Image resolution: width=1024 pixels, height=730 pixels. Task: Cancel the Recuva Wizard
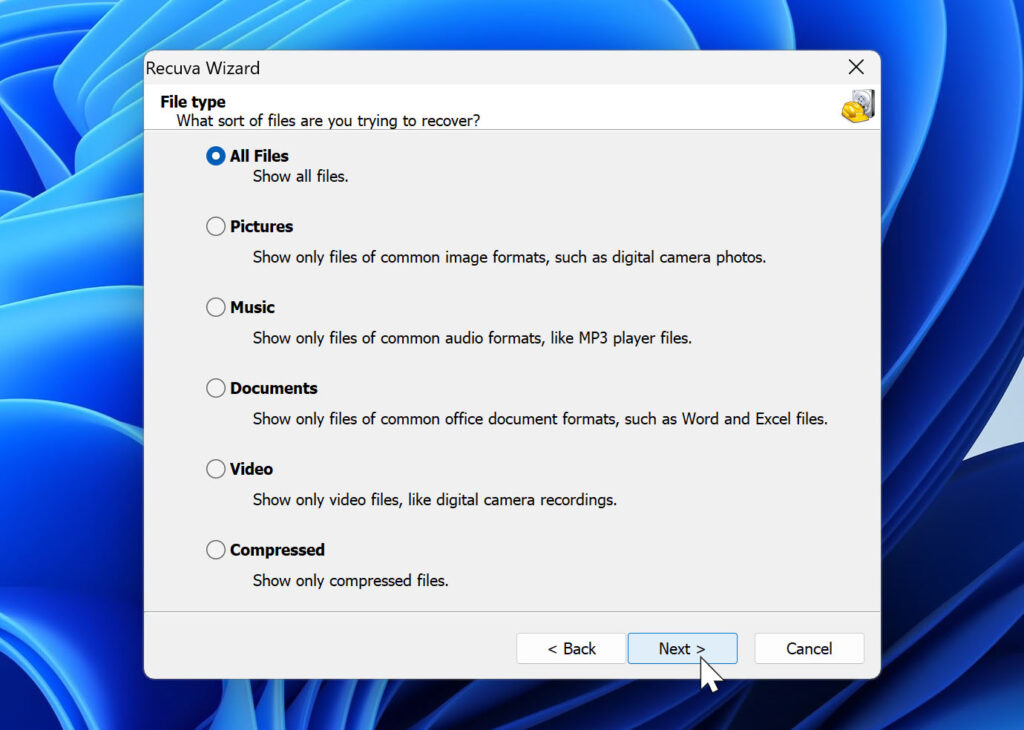click(x=809, y=648)
